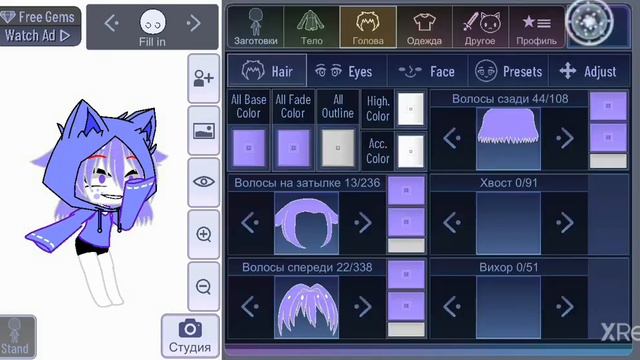This screenshot has width=640, height=360.
Task: Open the background image icon
Action: tap(203, 131)
